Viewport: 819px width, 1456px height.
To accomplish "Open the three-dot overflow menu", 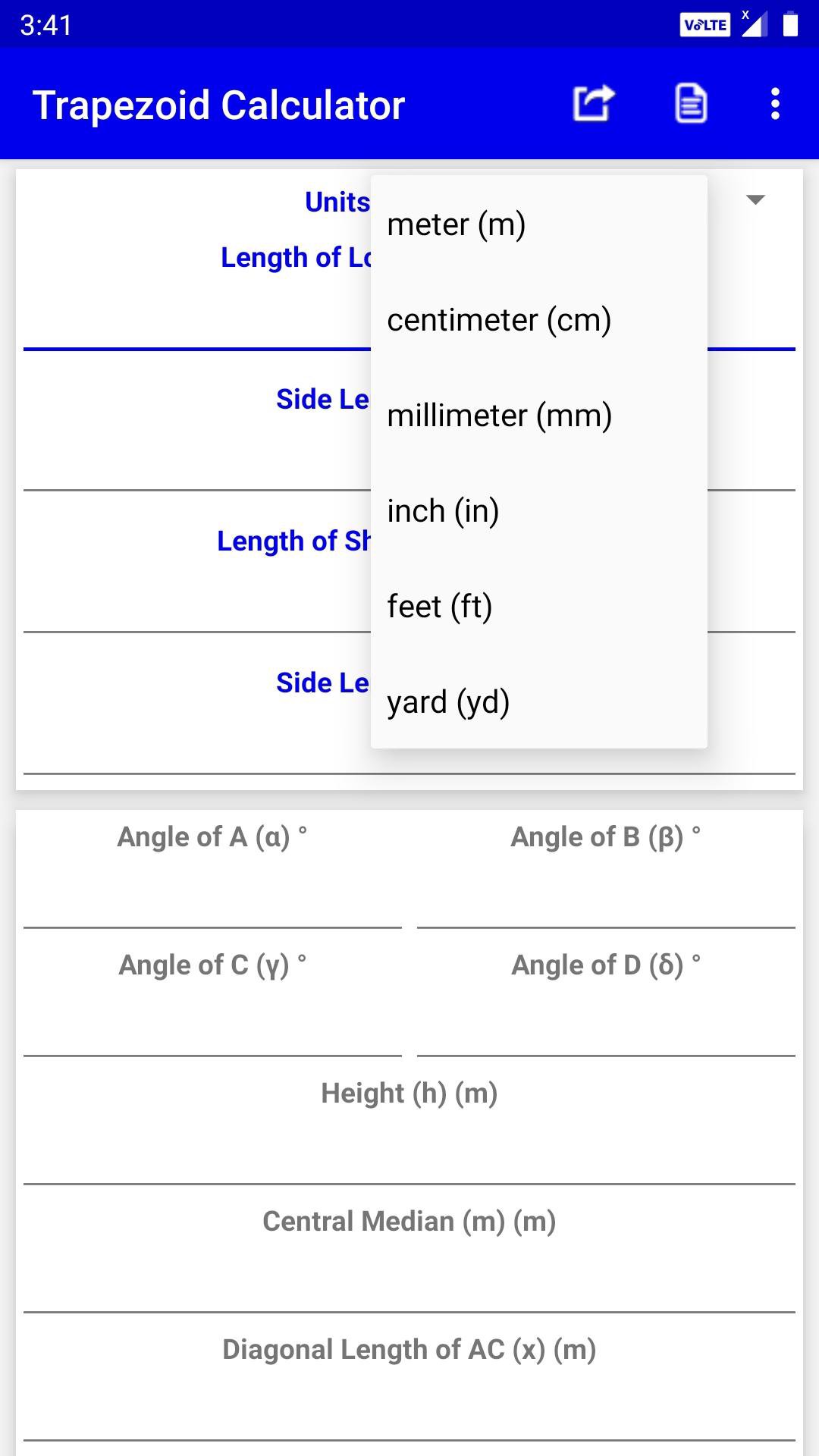I will (x=774, y=104).
